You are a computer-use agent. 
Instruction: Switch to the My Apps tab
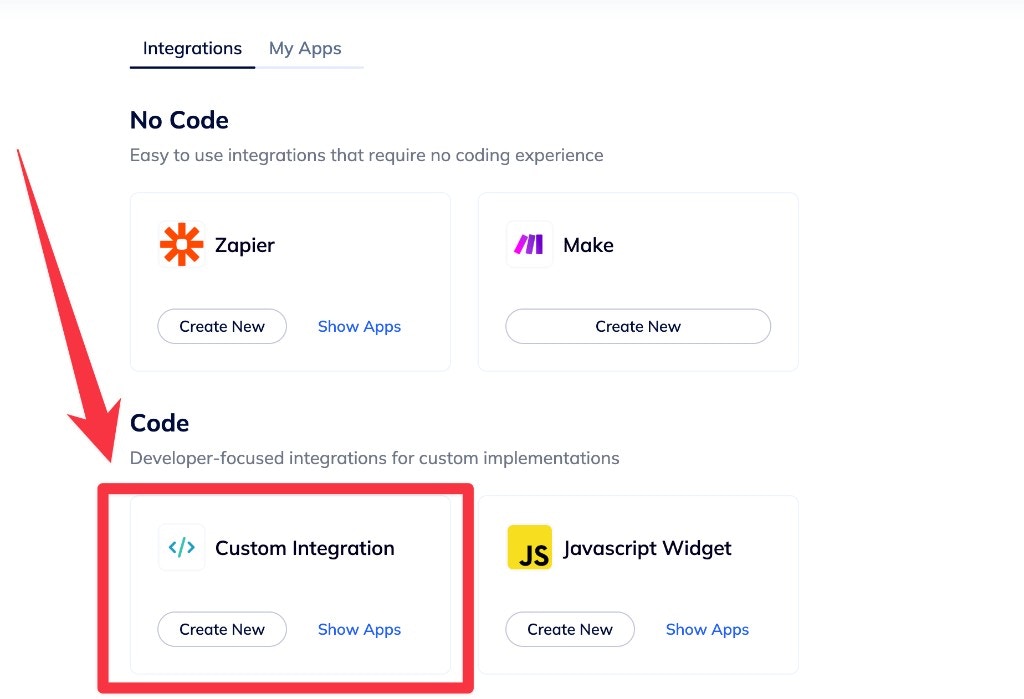(305, 47)
